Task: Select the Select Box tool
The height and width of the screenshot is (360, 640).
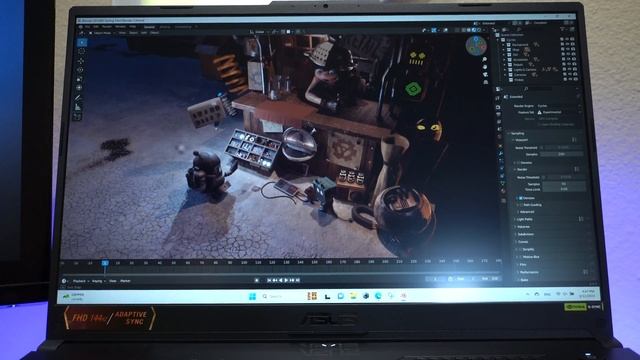Action: [82, 42]
